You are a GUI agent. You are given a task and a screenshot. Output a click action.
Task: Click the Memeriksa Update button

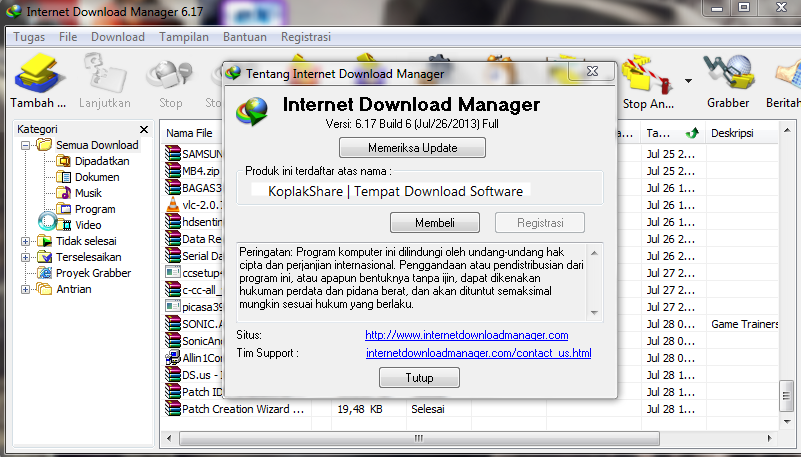412,148
